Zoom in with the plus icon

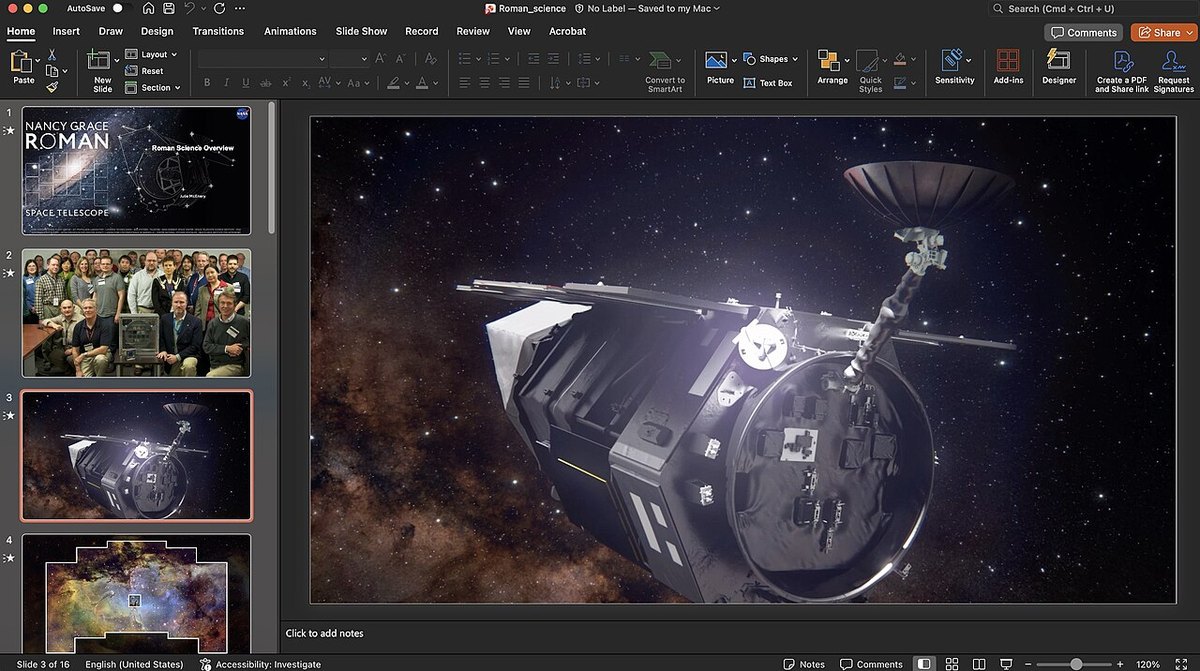coord(1121,664)
